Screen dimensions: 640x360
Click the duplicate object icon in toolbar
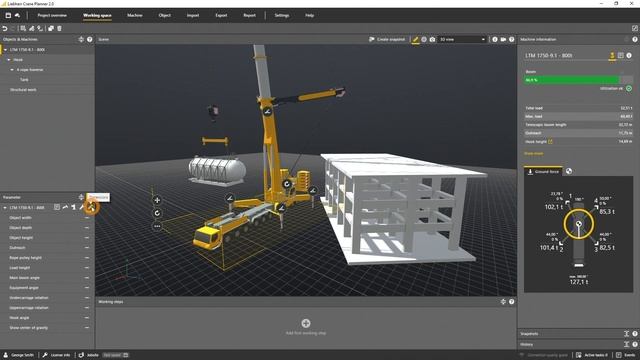pyautogui.click(x=51, y=29)
